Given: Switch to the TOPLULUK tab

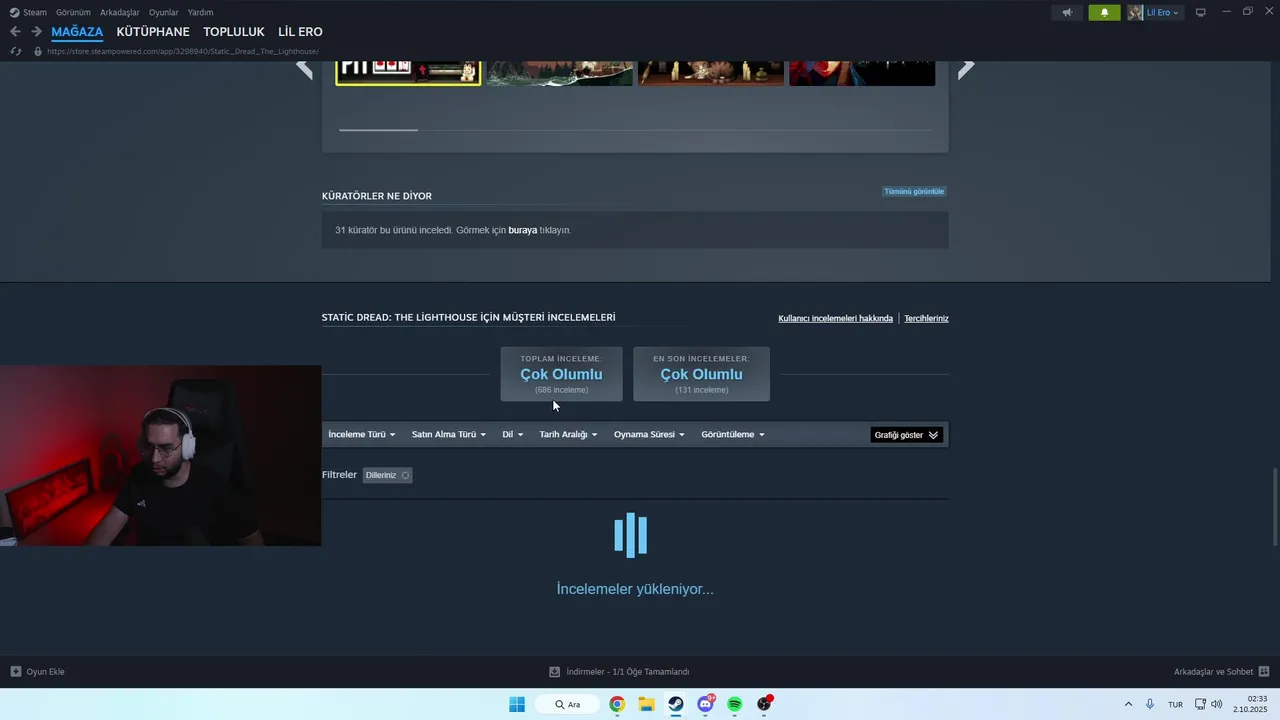Looking at the screenshot, I should (234, 32).
